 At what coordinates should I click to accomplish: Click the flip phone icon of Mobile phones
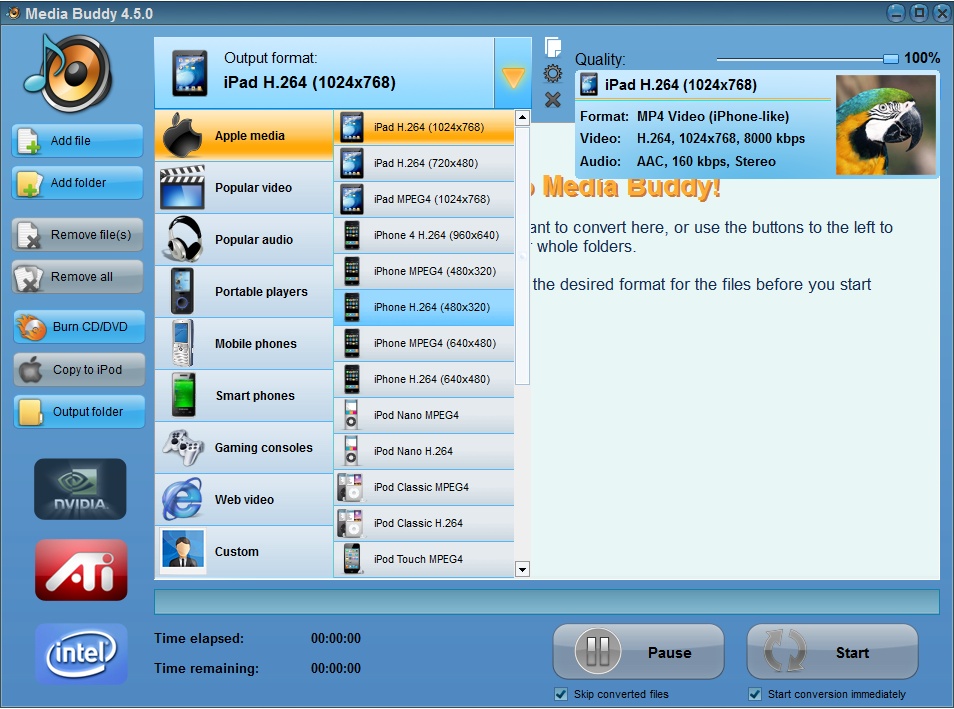[x=182, y=343]
